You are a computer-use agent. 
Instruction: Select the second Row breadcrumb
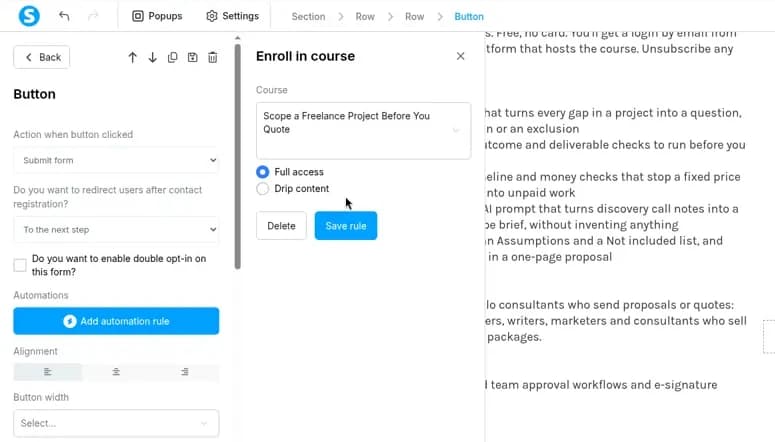pos(414,16)
